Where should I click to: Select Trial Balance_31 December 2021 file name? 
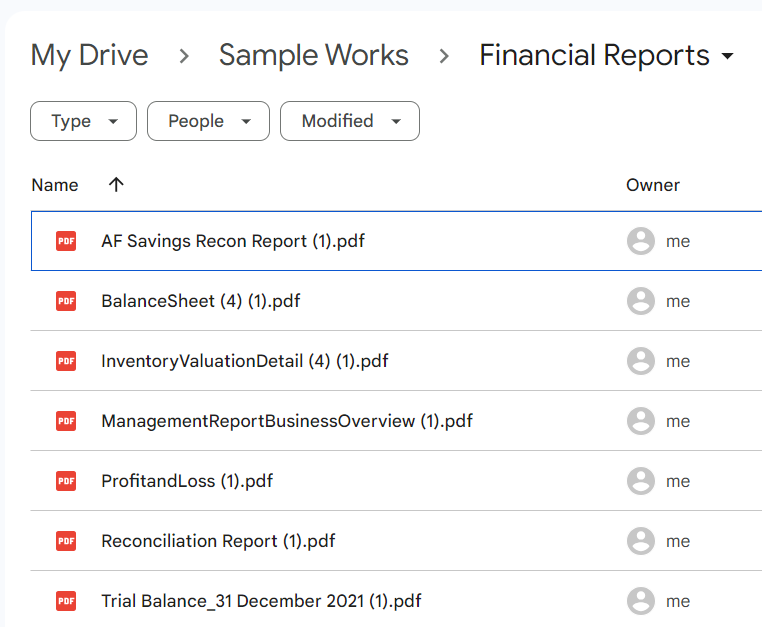click(261, 601)
